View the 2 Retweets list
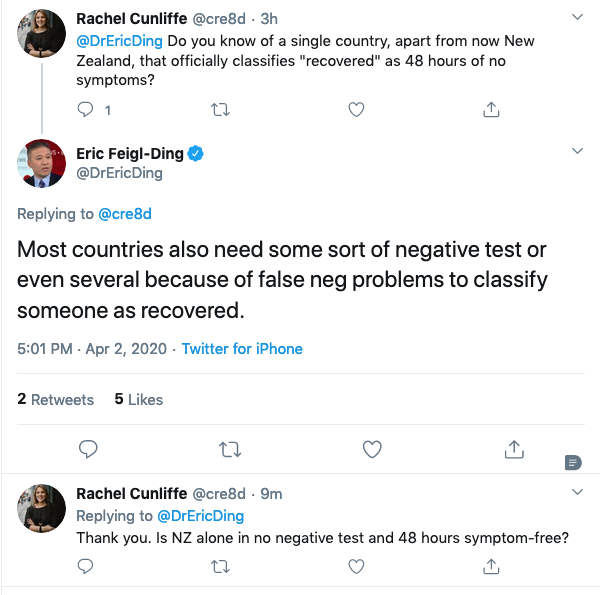This screenshot has height=595, width=600. (x=56, y=399)
